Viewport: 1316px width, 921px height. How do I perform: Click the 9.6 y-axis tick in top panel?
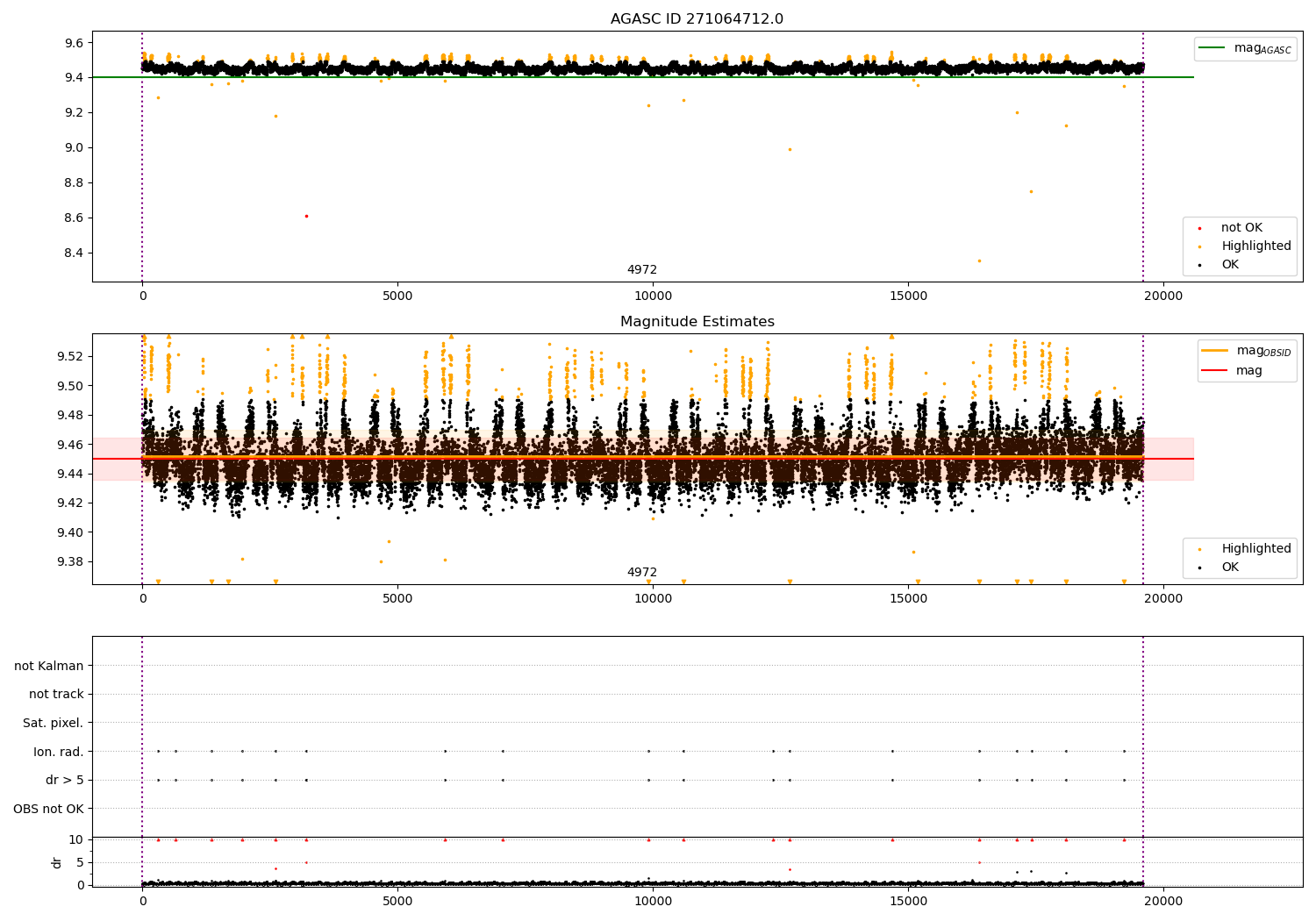coord(73,43)
